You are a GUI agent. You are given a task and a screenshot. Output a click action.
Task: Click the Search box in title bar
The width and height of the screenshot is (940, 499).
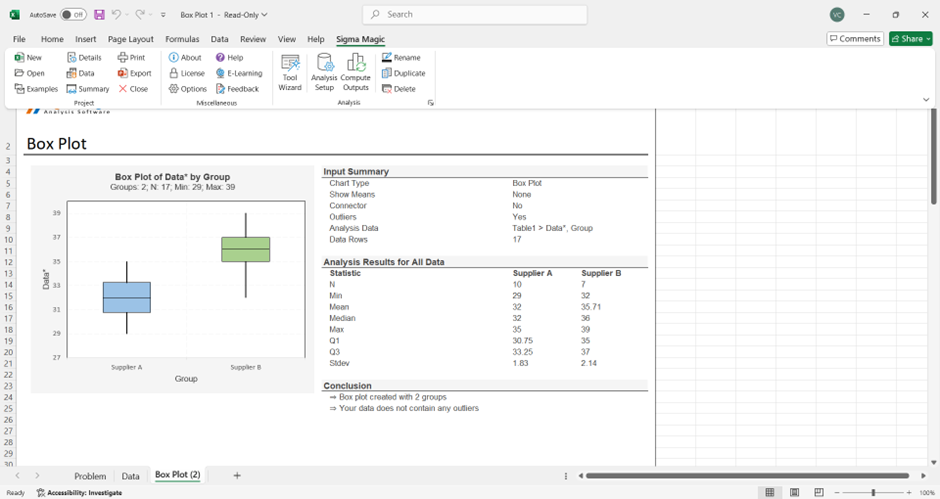[475, 14]
